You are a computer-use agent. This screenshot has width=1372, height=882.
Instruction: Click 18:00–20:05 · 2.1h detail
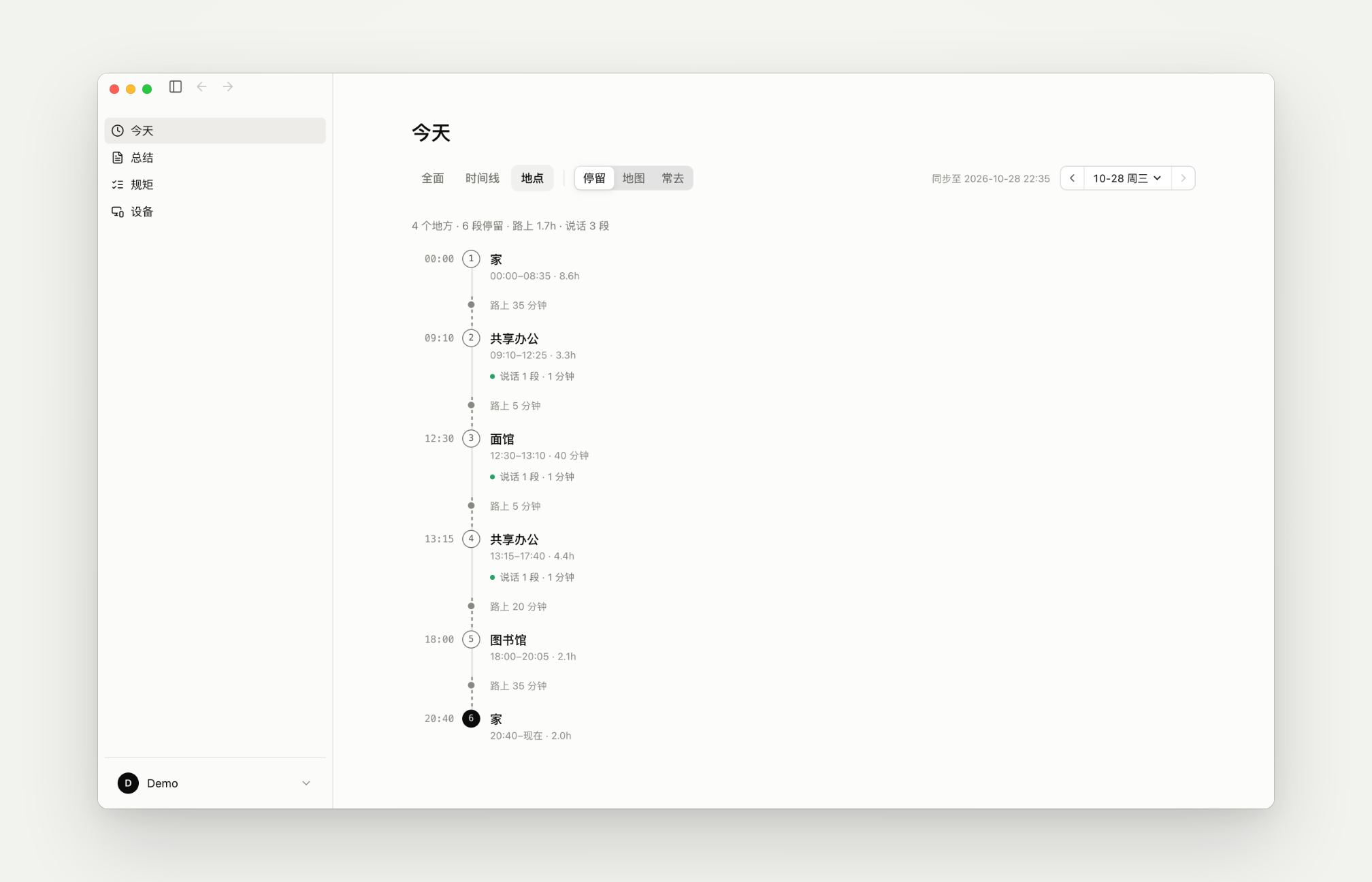[533, 657]
